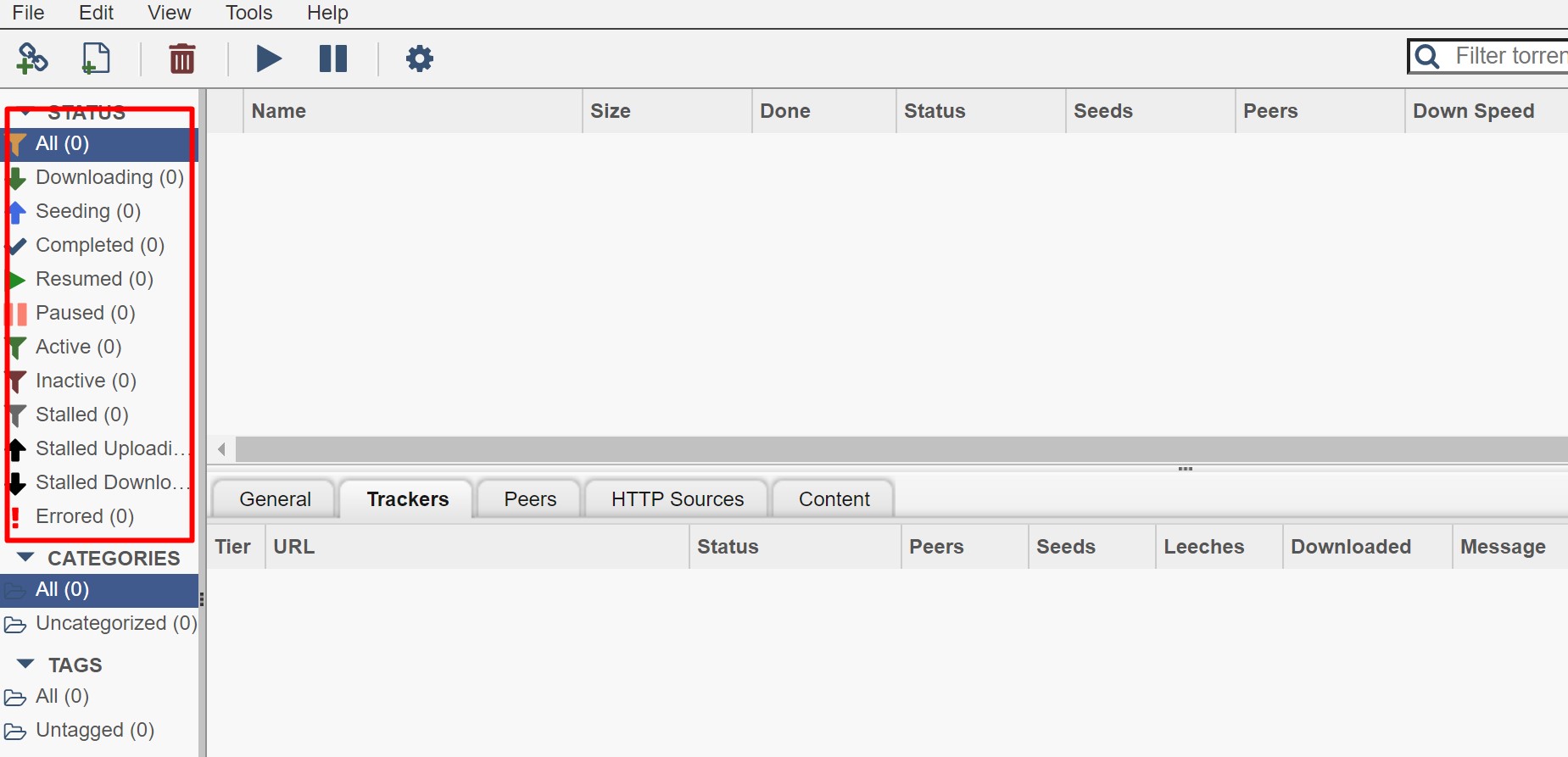Sort torrent list by Status column
This screenshot has width=1568, height=757.
pos(981,111)
